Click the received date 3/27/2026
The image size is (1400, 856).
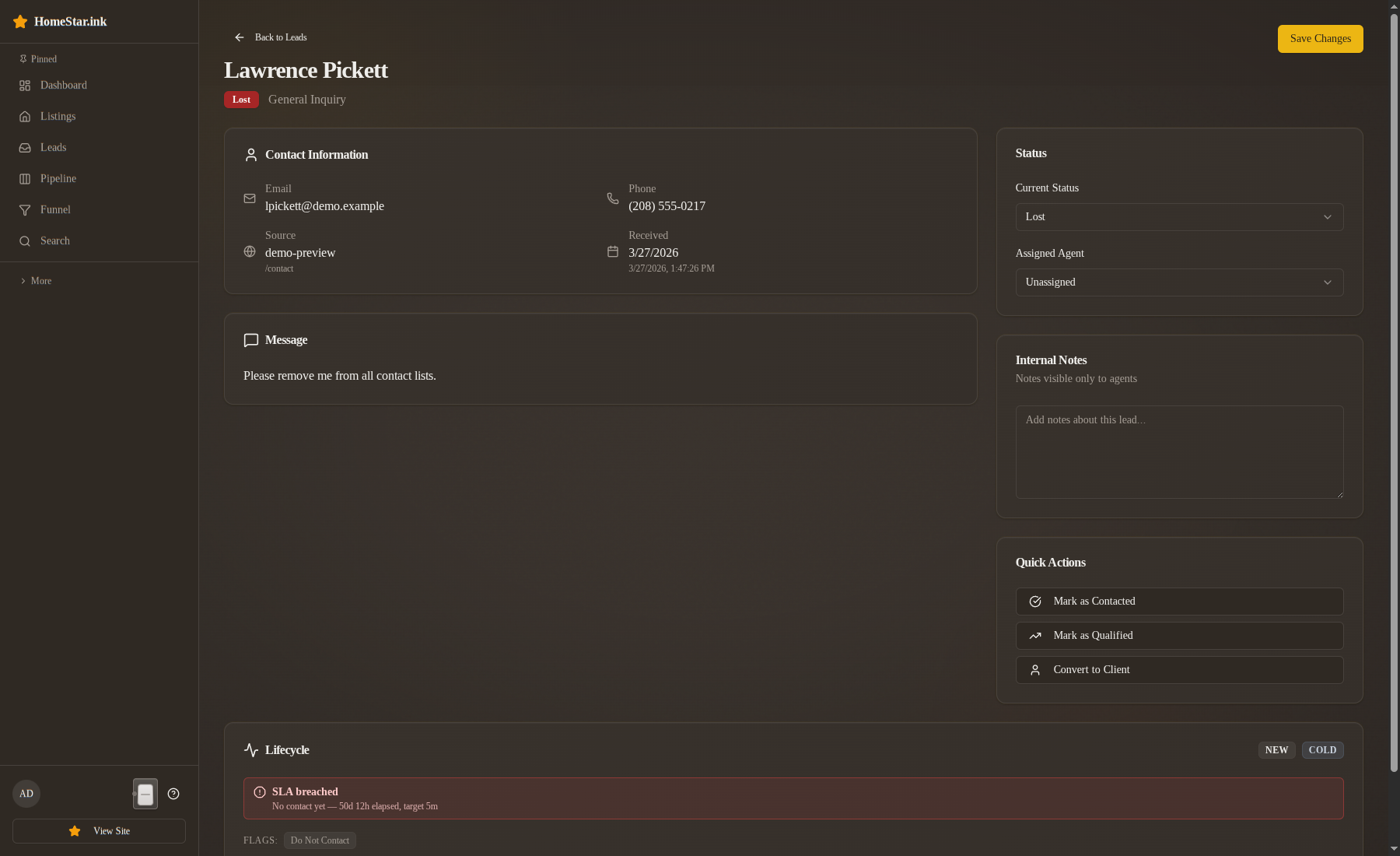point(653,253)
